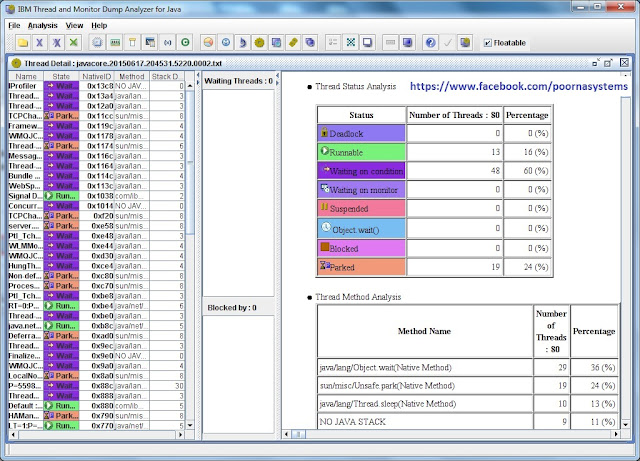The width and height of the screenshot is (640, 461).
Task: Open the File menu
Action: tap(14, 25)
